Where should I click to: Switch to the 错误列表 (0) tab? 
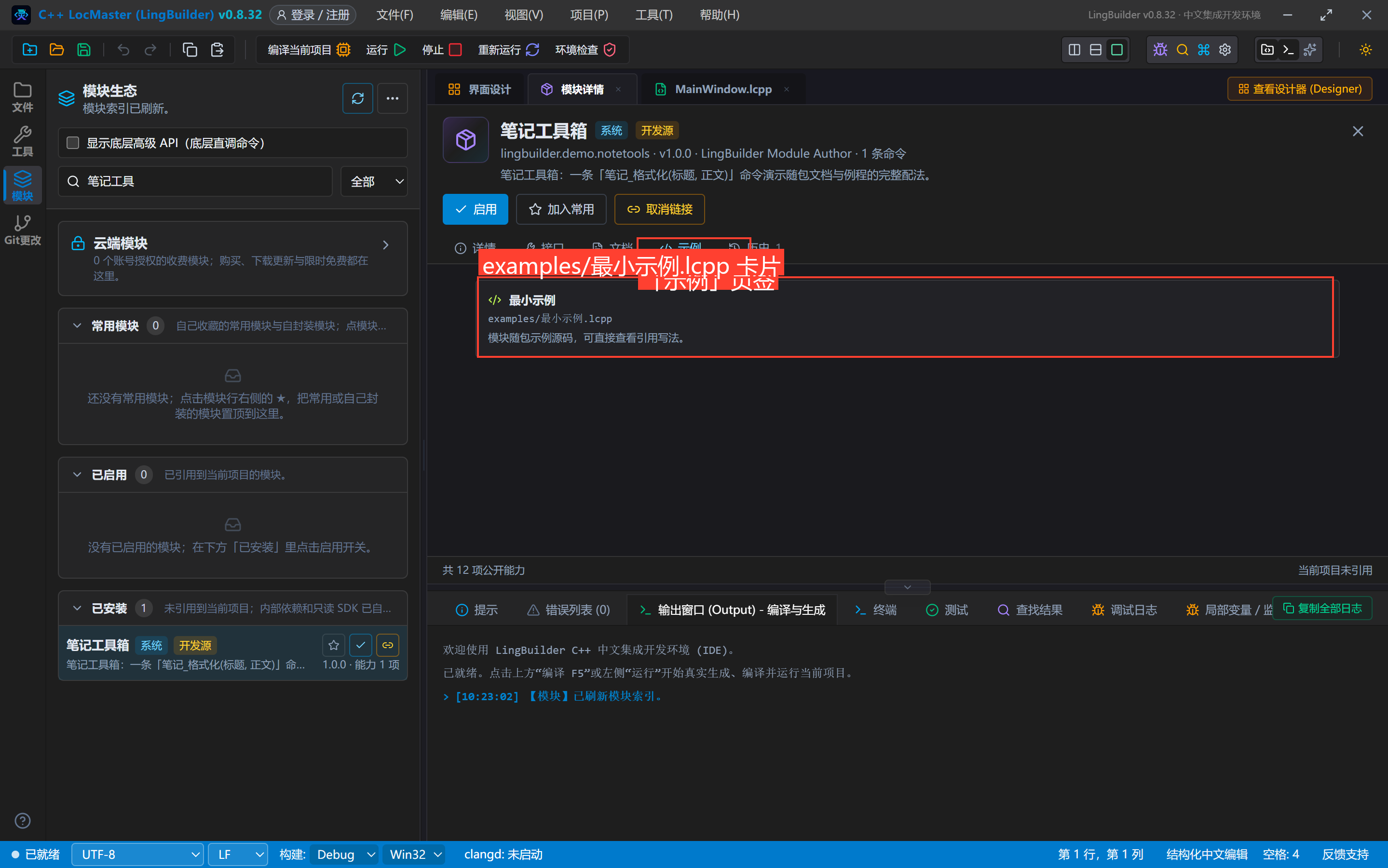tap(569, 610)
